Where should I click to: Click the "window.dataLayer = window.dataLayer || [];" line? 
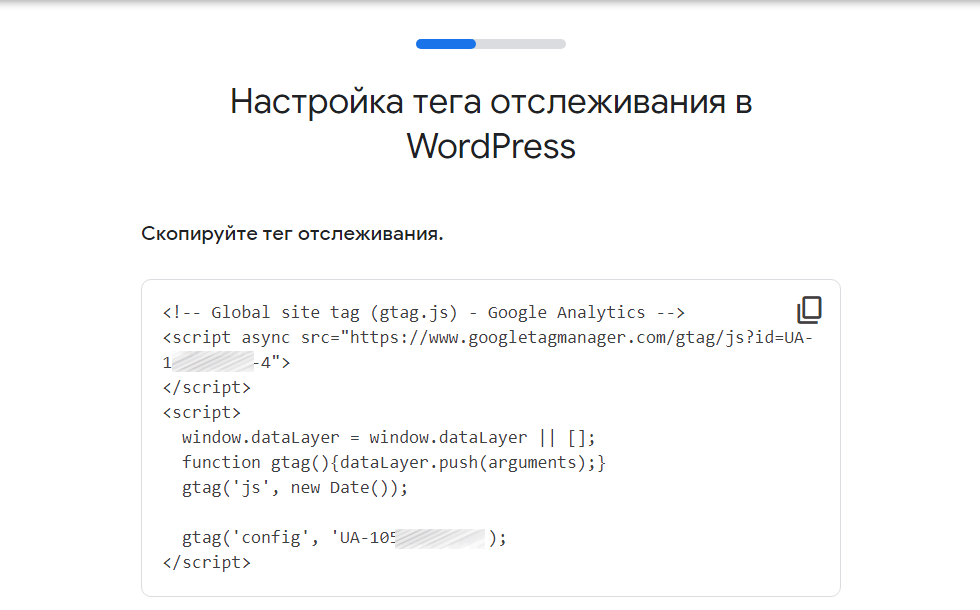click(x=388, y=438)
